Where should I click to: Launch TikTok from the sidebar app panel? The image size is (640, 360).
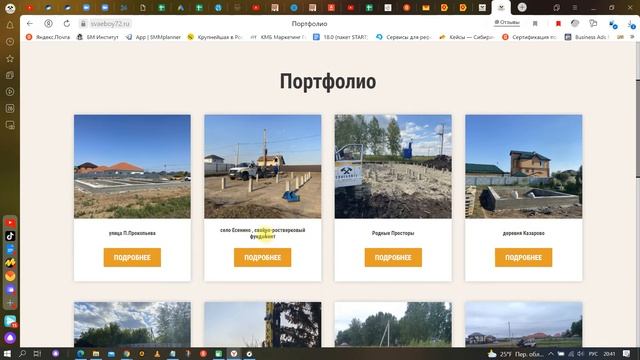[10, 236]
